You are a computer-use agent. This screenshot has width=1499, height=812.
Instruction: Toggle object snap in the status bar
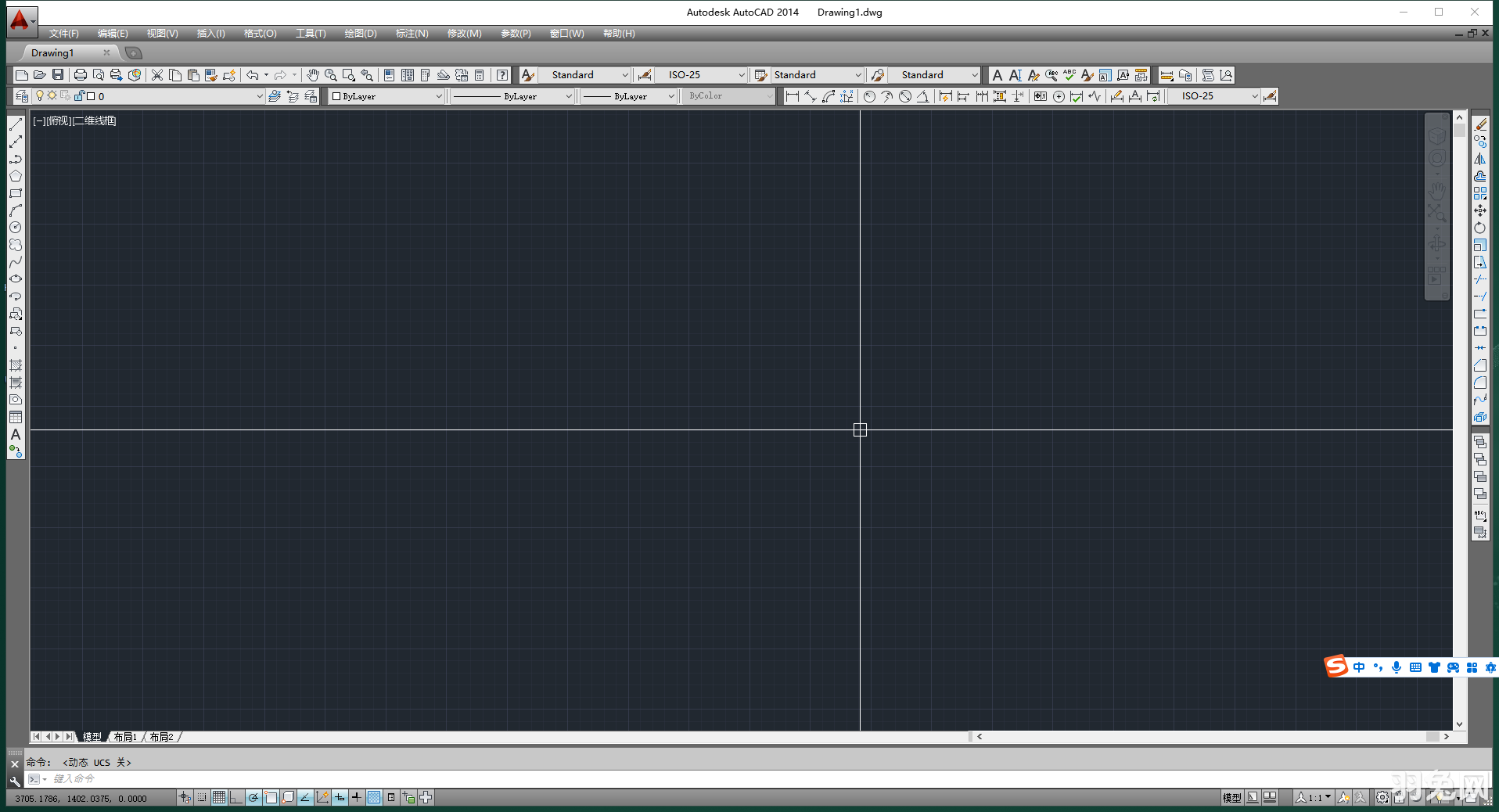(271, 797)
